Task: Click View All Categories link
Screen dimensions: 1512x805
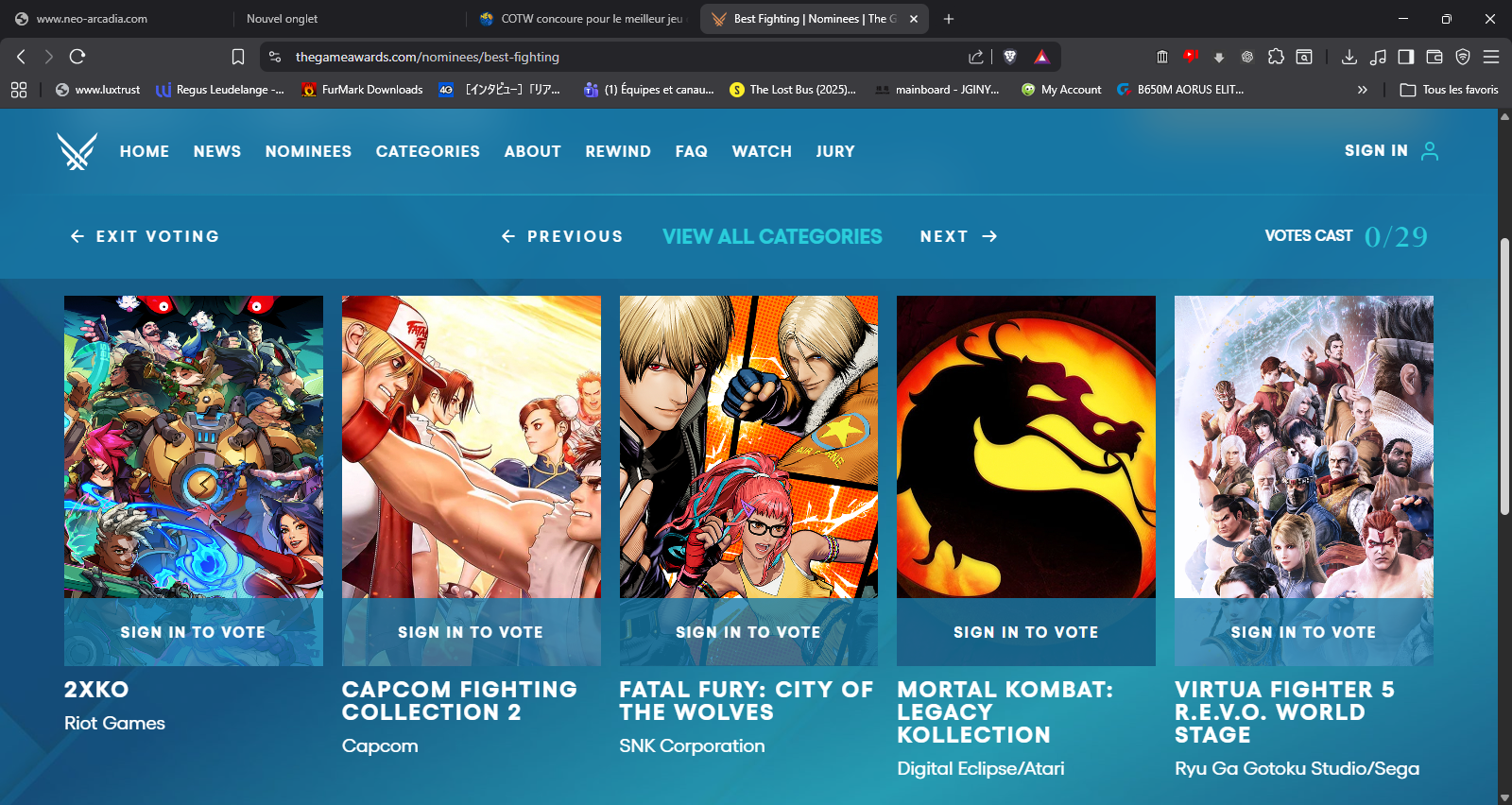Action: point(772,236)
